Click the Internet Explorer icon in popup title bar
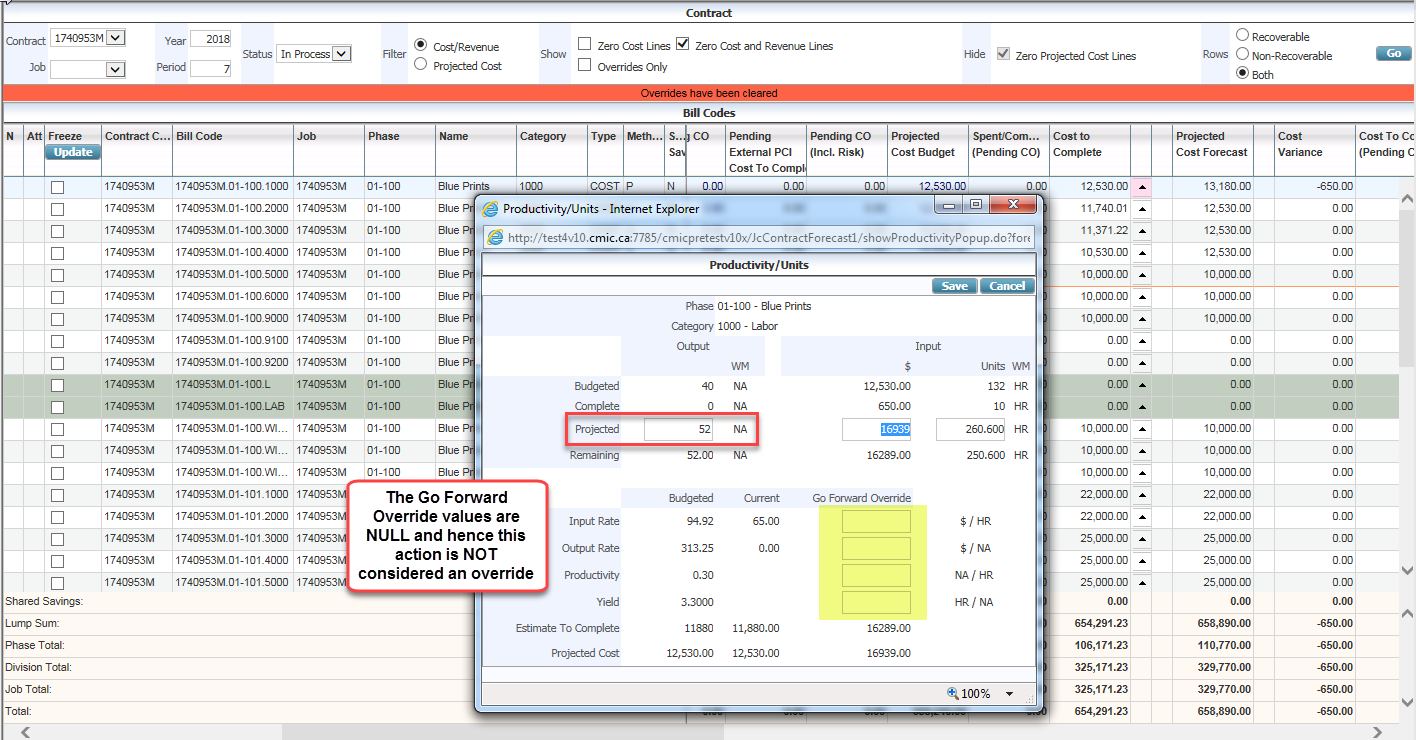Viewport: 1416px width, 740px height. click(490, 209)
